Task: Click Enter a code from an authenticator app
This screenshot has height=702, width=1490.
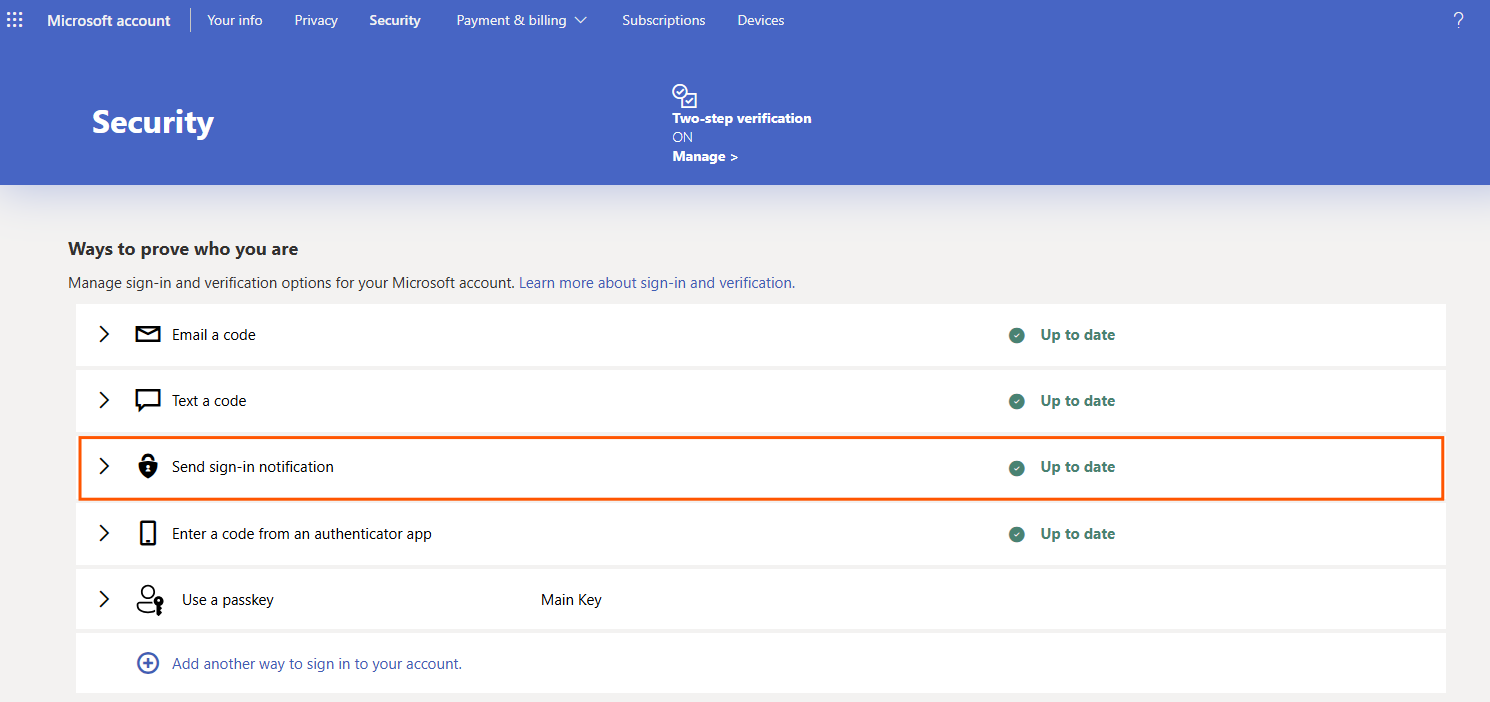Action: [302, 534]
